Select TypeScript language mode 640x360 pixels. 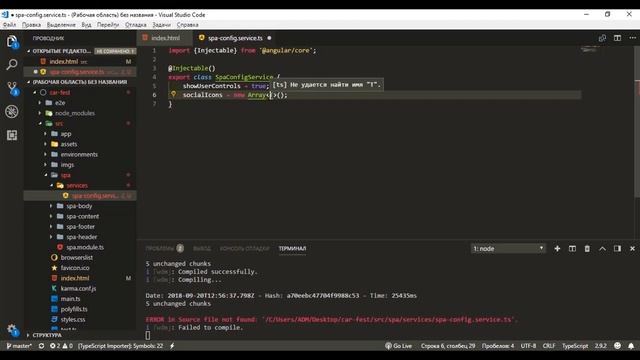pos(575,346)
